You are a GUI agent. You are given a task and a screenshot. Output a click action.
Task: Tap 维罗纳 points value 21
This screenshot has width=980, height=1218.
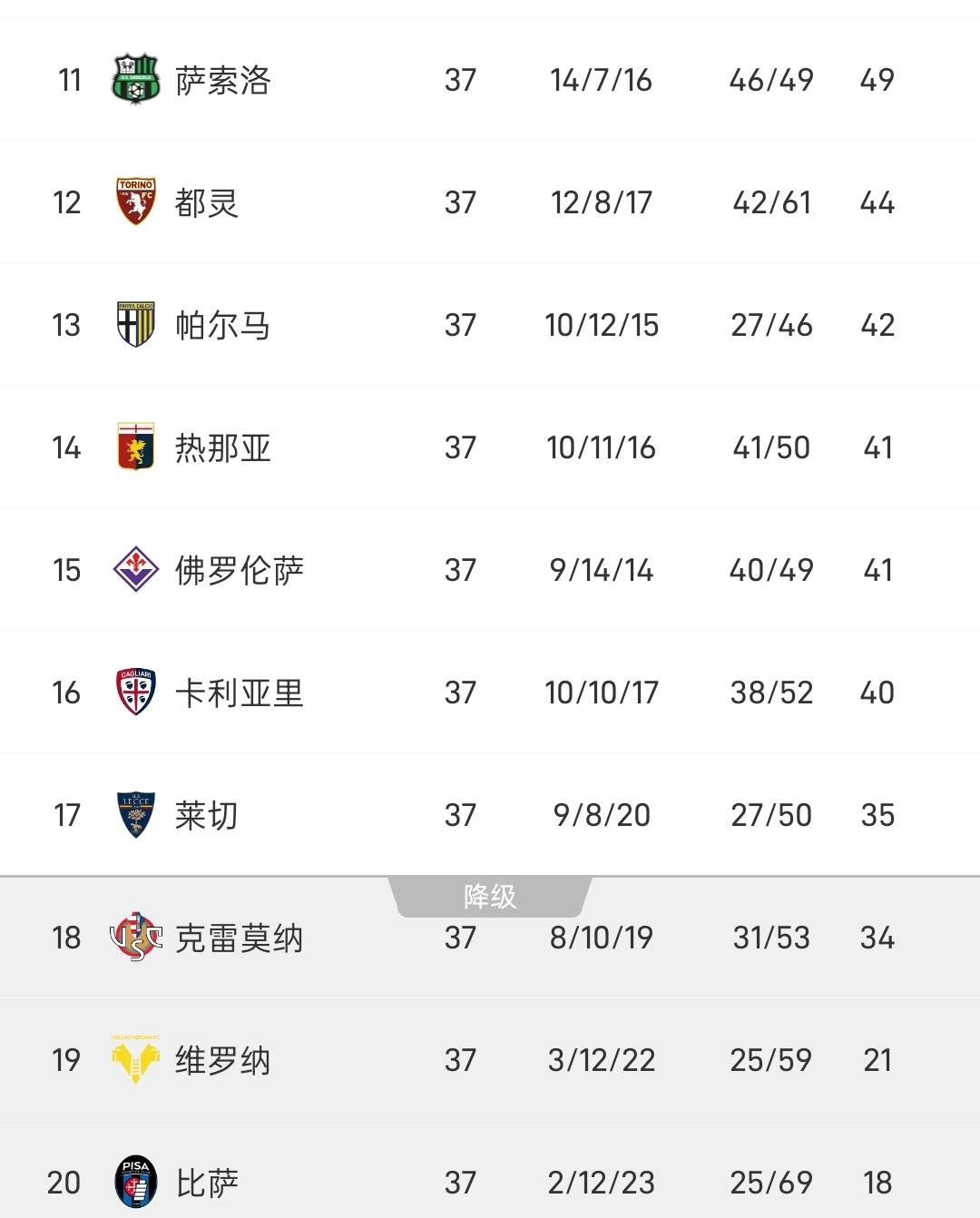pyautogui.click(x=877, y=1060)
